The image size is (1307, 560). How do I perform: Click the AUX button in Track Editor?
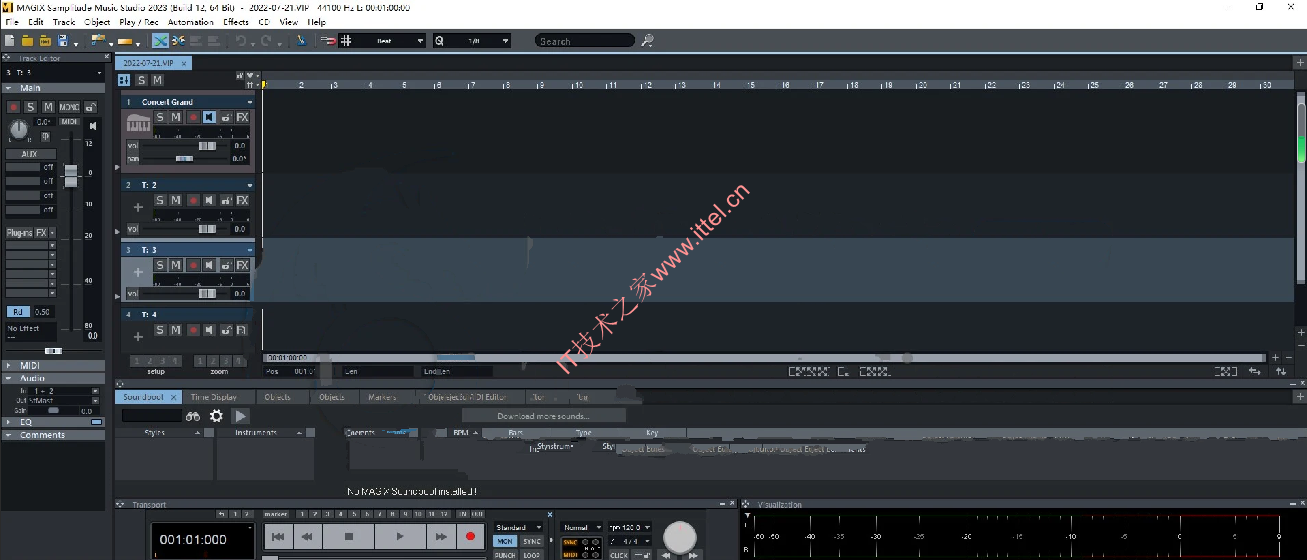[29, 154]
